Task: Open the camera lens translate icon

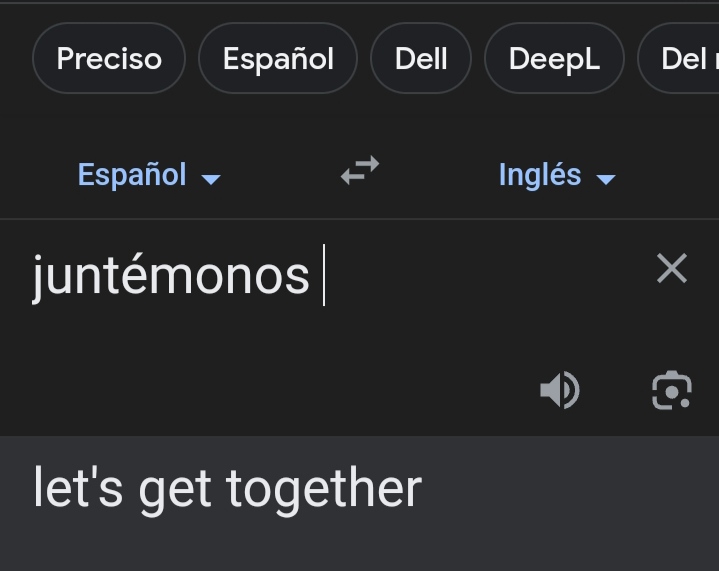Action: coord(672,390)
